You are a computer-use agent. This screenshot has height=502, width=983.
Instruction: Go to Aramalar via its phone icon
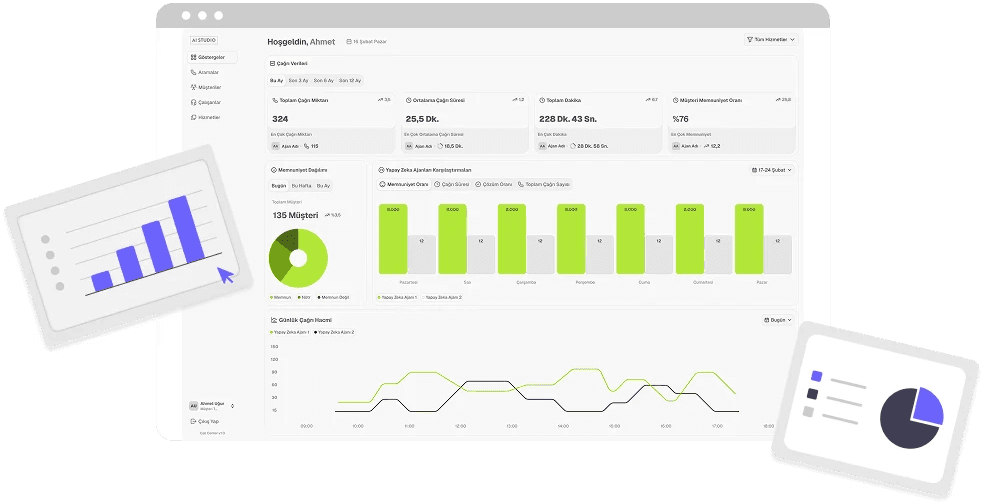(x=194, y=72)
